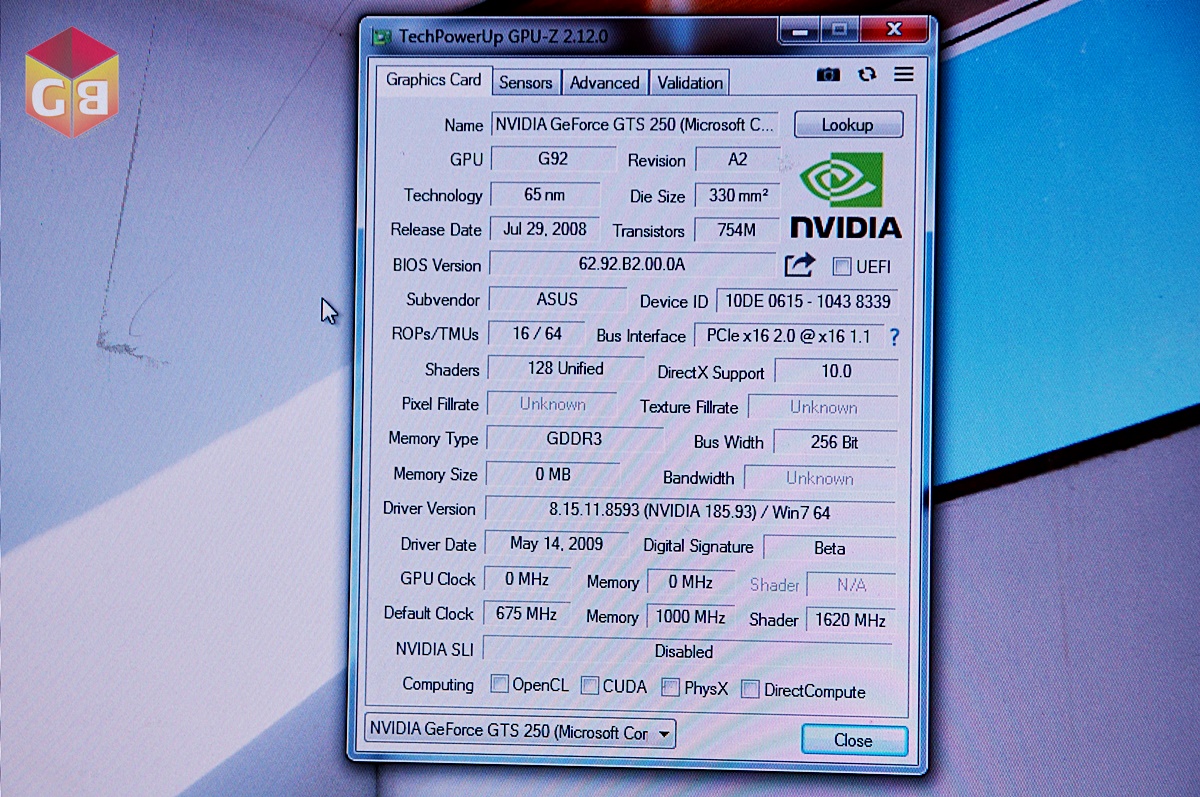
Task: Toggle the UEFI checkbox
Action: pyautogui.click(x=842, y=266)
